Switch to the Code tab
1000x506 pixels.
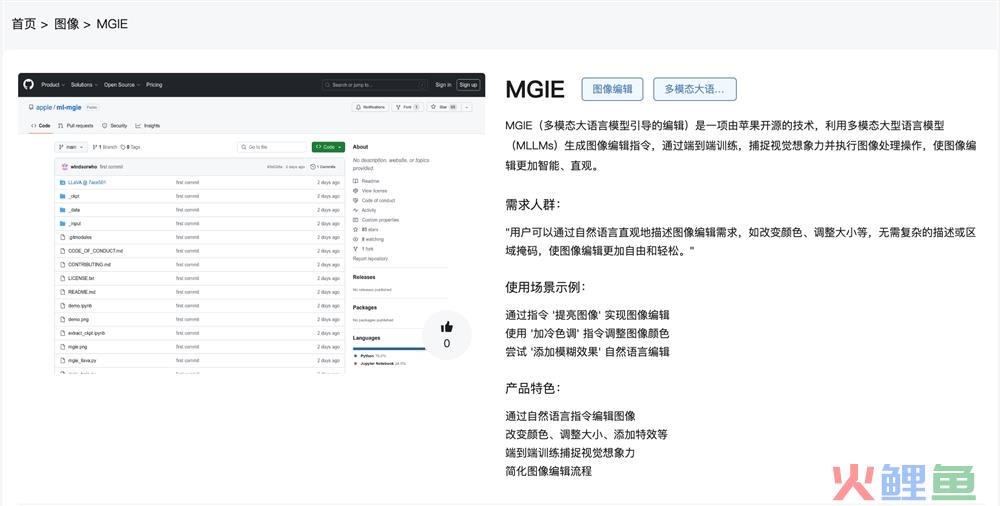[41, 126]
